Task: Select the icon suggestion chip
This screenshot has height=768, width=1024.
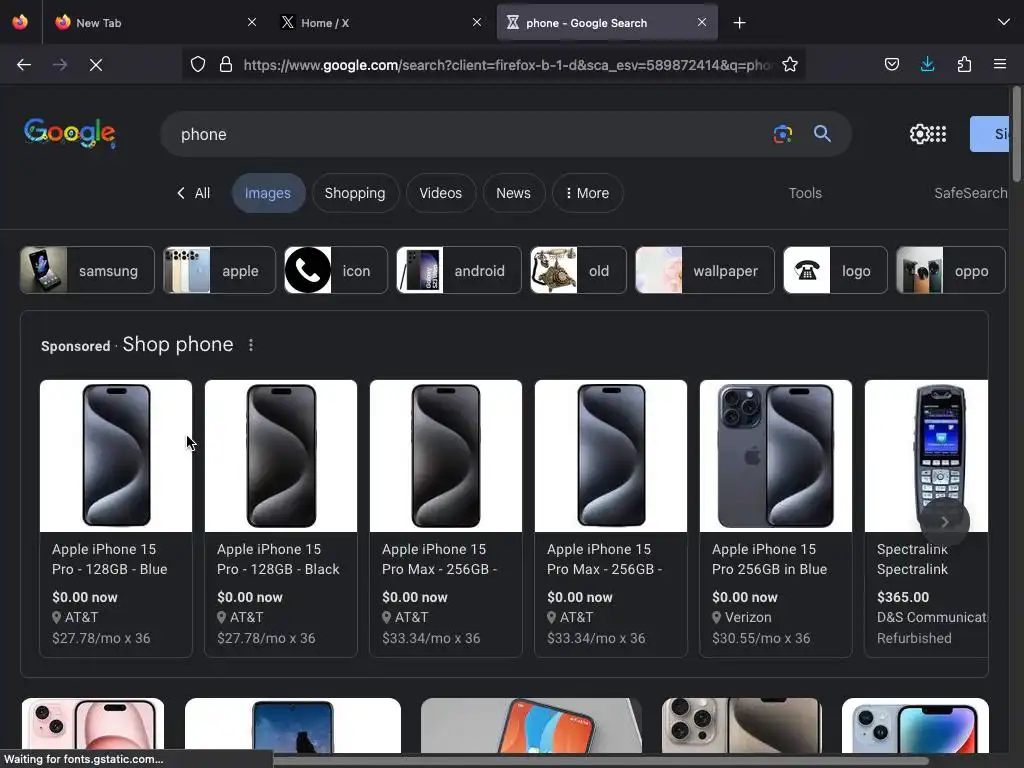Action: (x=336, y=270)
